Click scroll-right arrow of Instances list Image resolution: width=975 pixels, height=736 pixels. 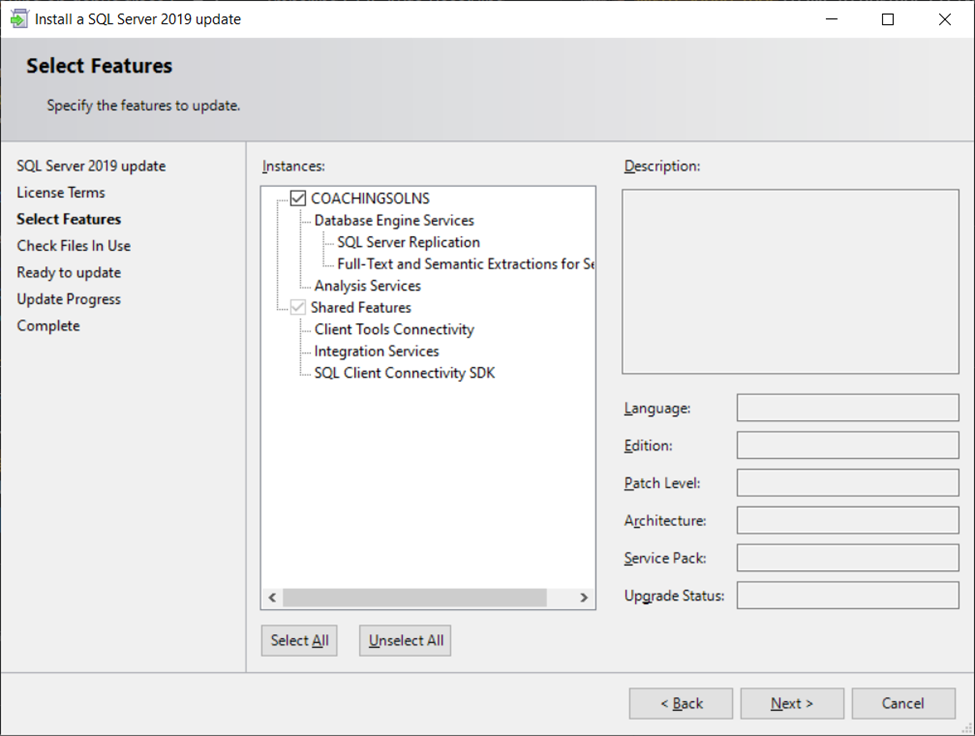tap(584, 597)
